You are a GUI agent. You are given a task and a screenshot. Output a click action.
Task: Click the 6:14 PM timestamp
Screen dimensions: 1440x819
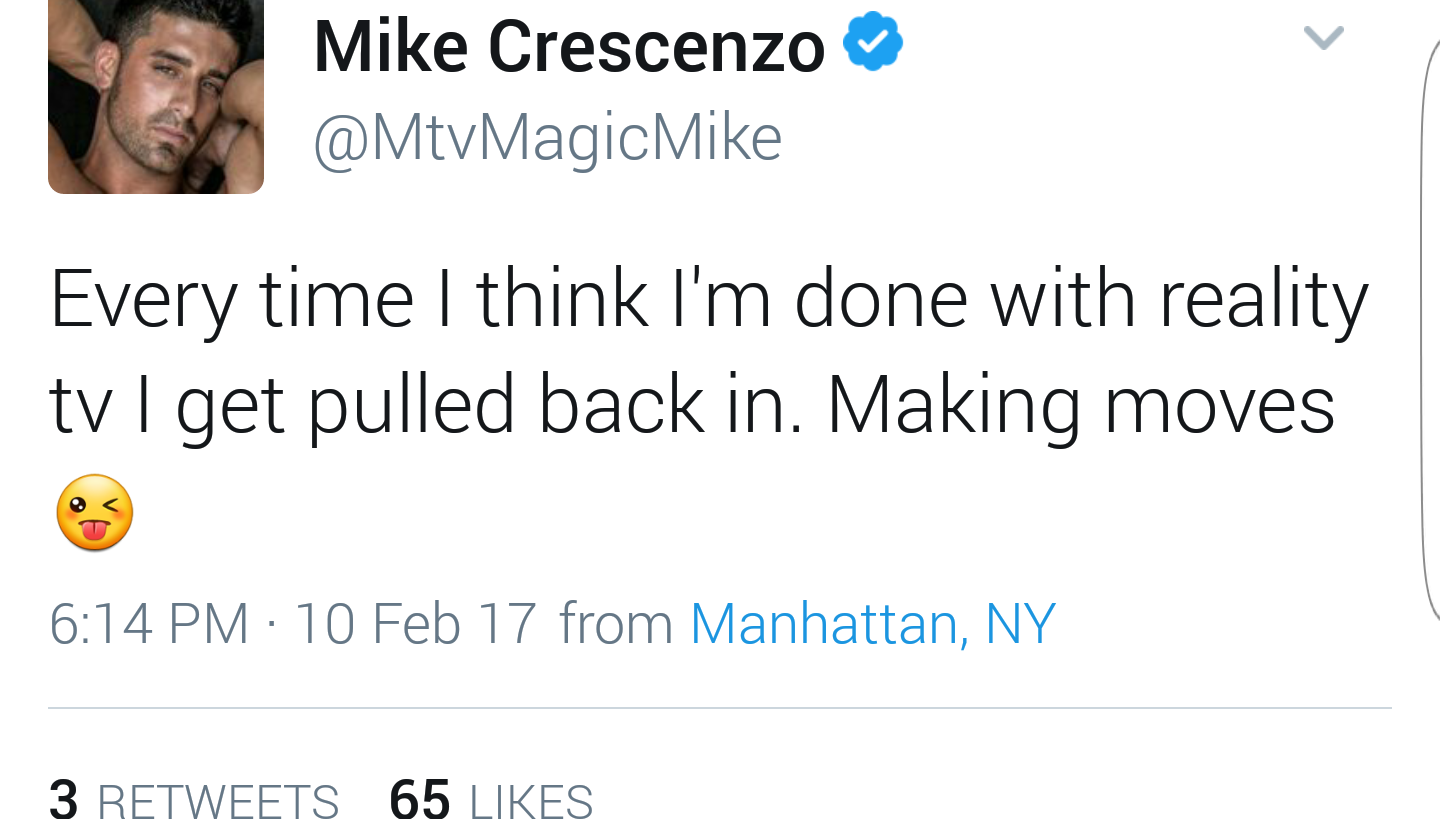149,623
